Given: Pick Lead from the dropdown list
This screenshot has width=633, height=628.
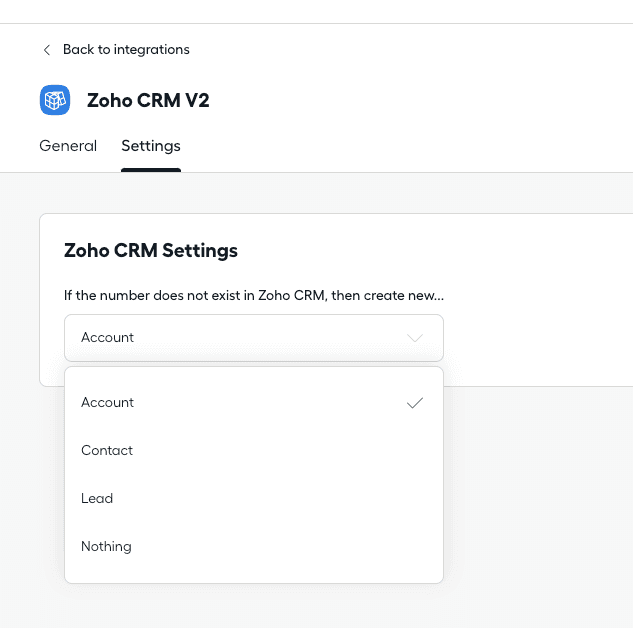Looking at the screenshot, I should (x=97, y=499).
